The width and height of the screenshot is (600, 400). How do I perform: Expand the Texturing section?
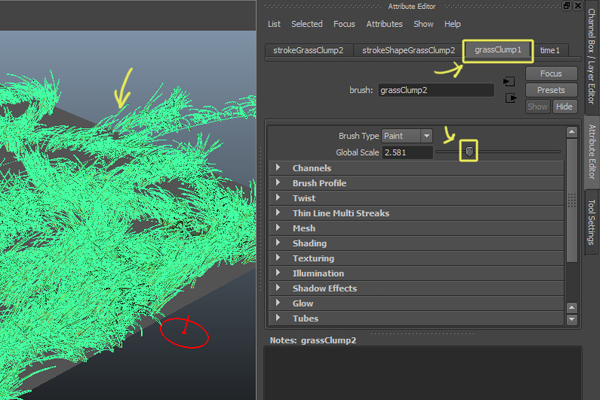coord(416,258)
